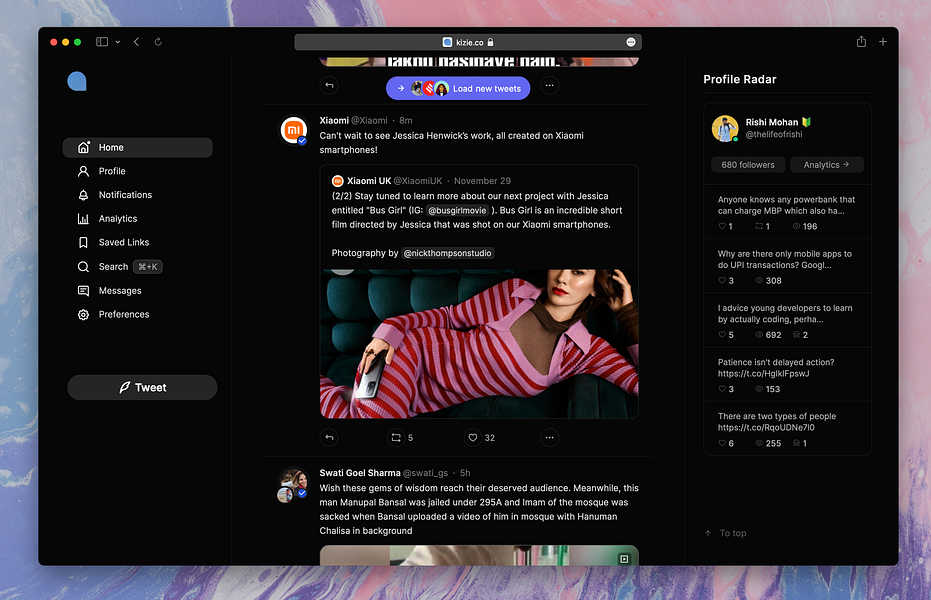
Task: Open the UPI transactions tweet
Action: 787,266
